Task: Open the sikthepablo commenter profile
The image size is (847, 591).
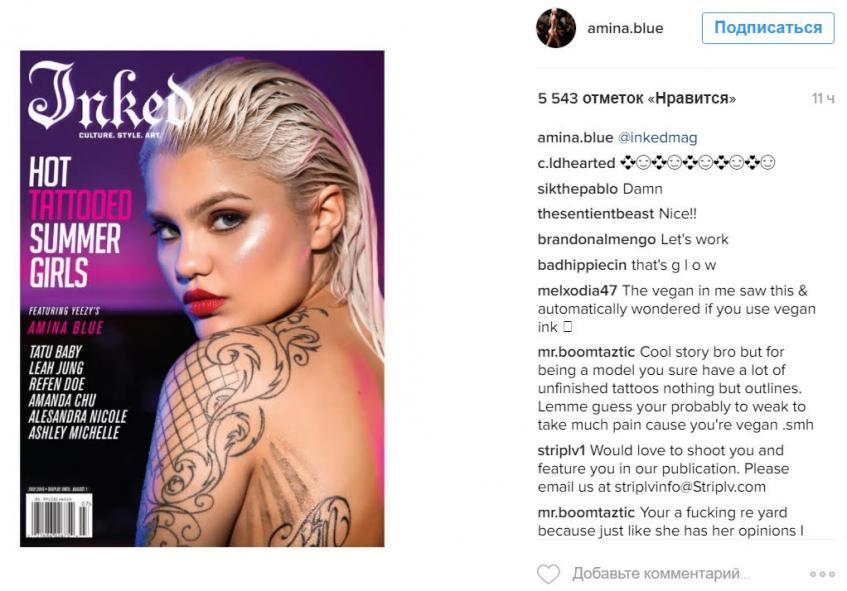Action: coord(577,189)
